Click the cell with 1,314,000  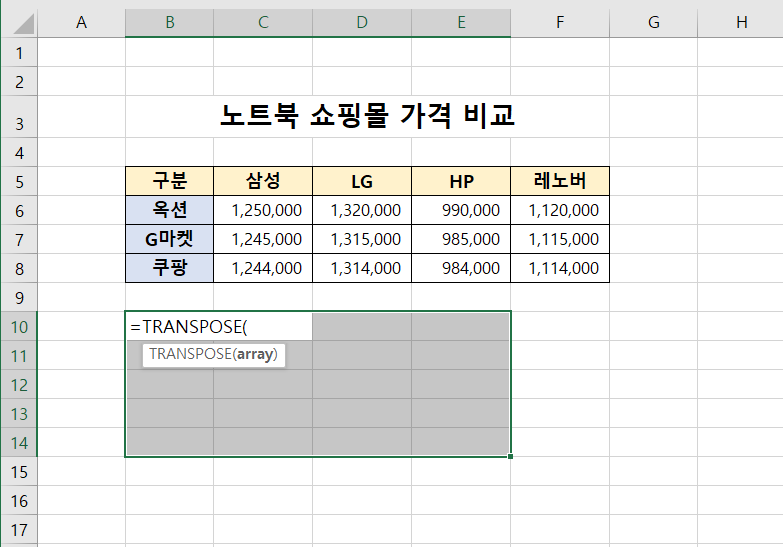click(x=362, y=268)
